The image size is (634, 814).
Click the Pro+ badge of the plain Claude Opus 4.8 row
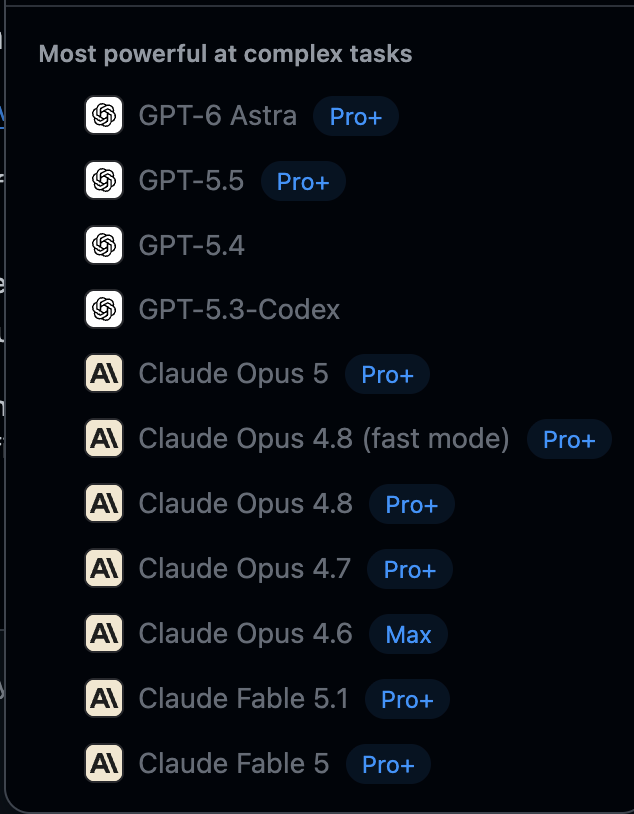412,504
